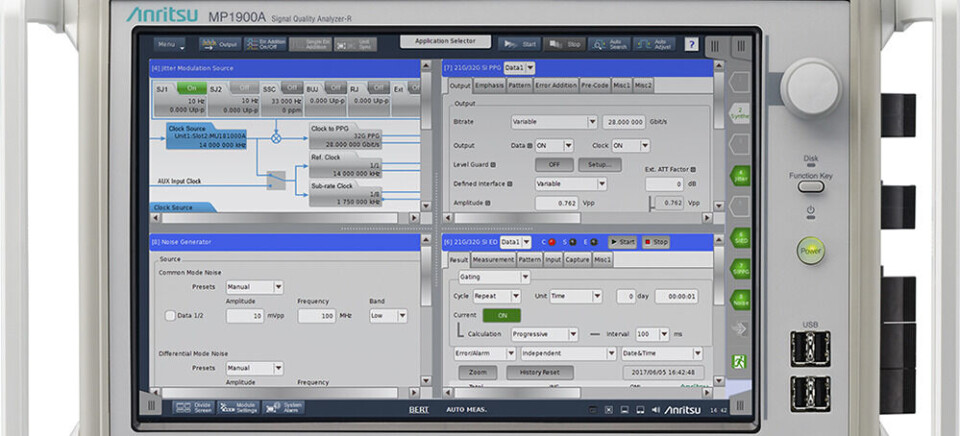Click the speaker volume icon in the bottom tray

coord(655,409)
